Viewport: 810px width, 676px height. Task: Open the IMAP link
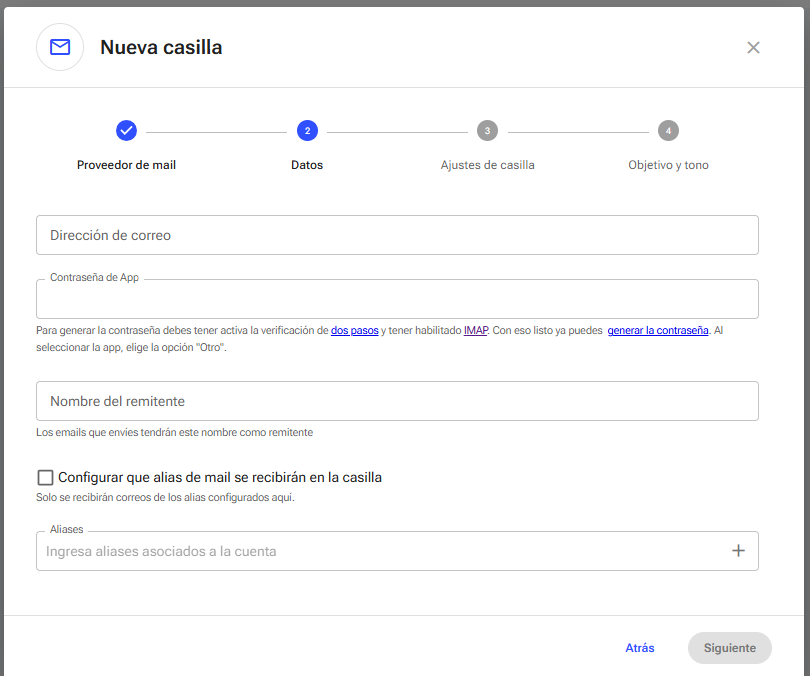click(x=476, y=331)
